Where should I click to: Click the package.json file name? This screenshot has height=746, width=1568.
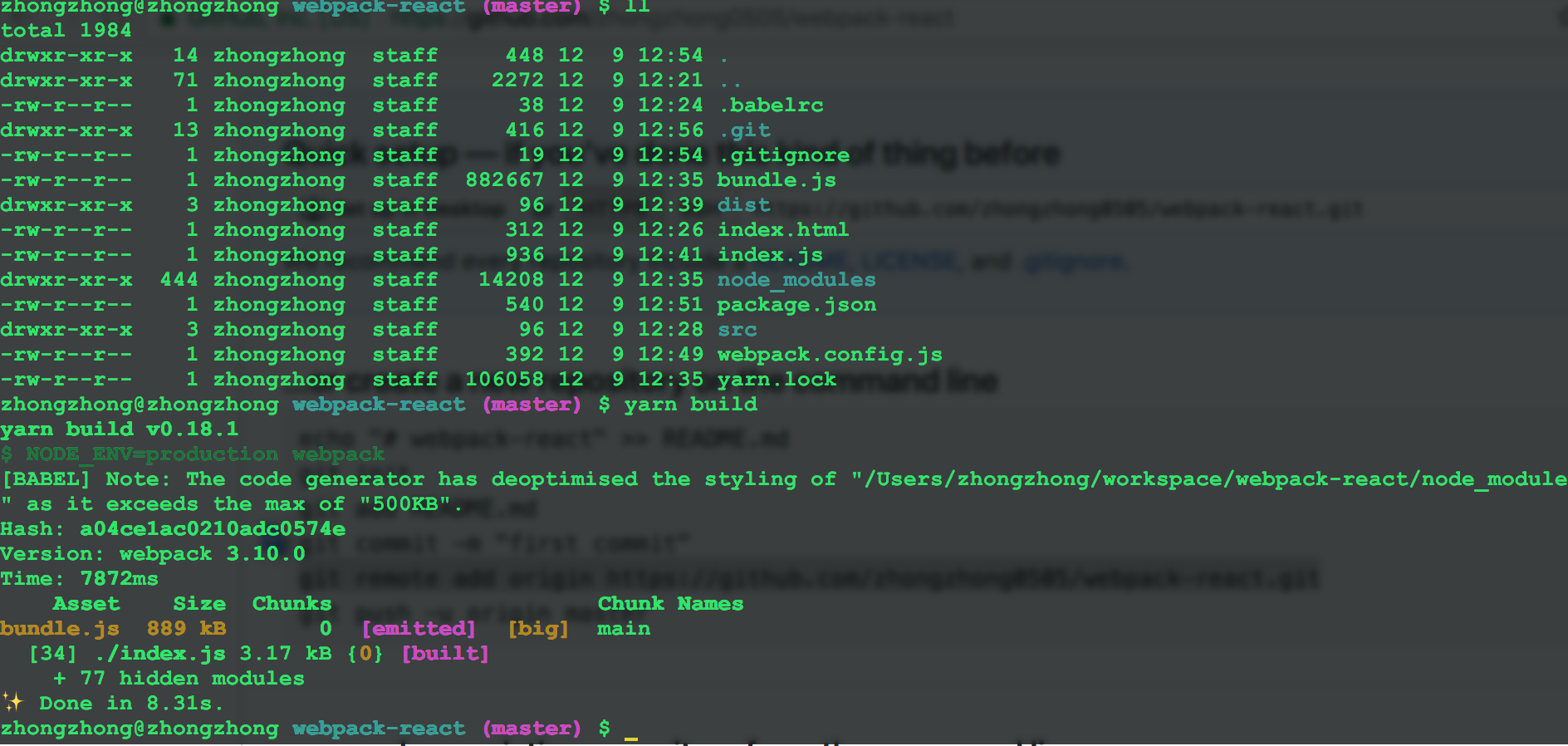796,305
